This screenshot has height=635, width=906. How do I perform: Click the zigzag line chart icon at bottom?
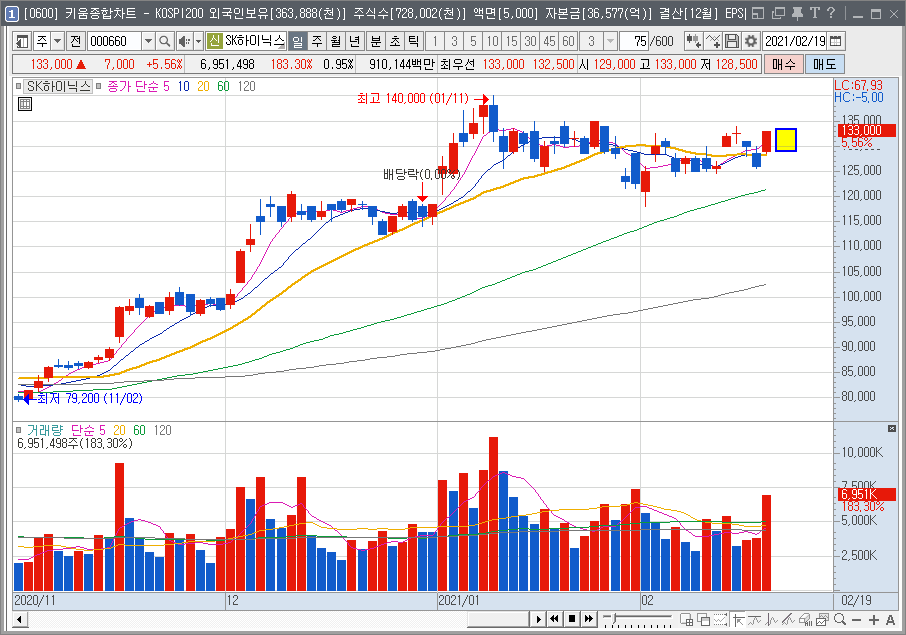click(772, 619)
